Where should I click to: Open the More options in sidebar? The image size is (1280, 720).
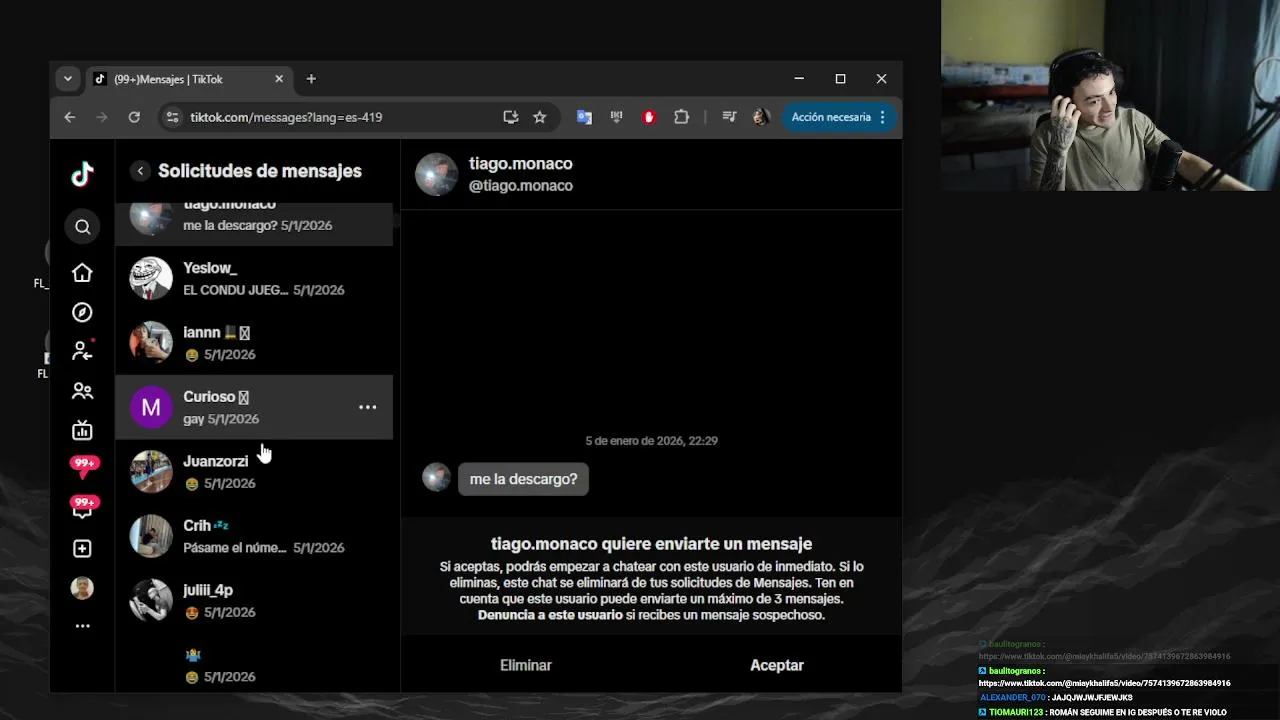[82, 626]
